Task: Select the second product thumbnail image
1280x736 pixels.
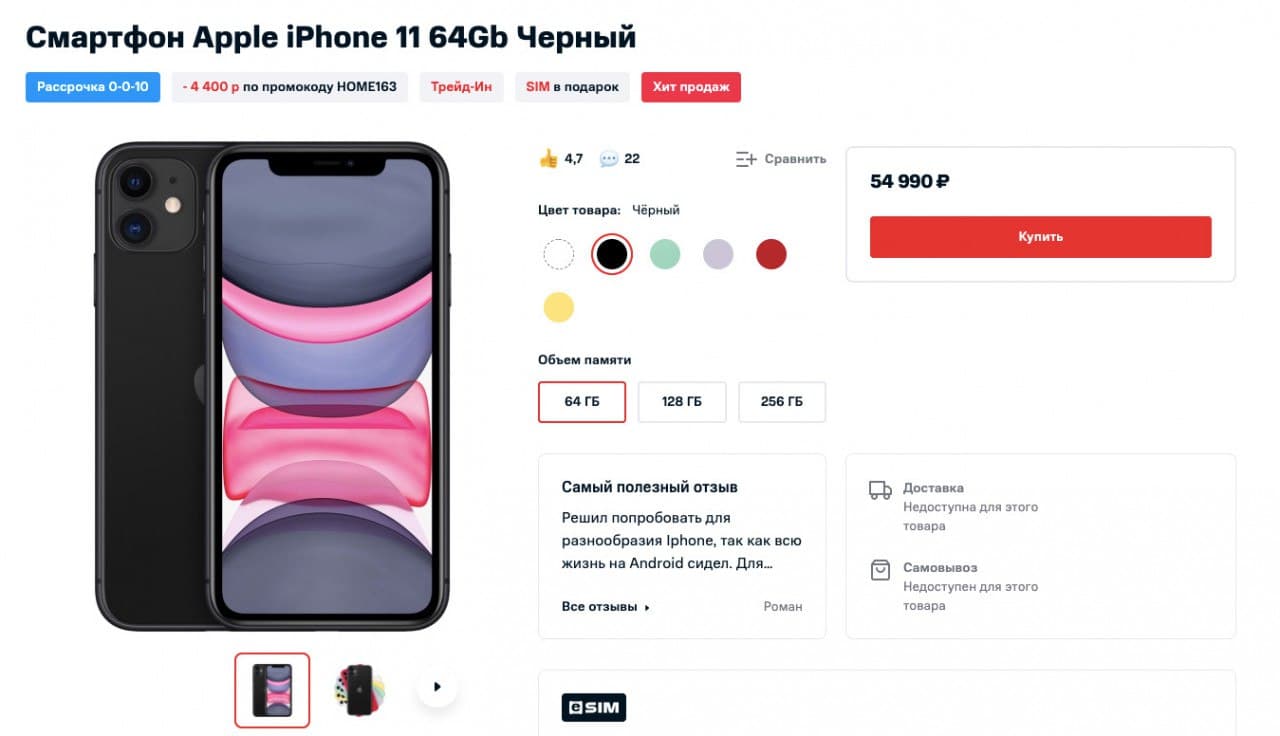Action: [359, 689]
